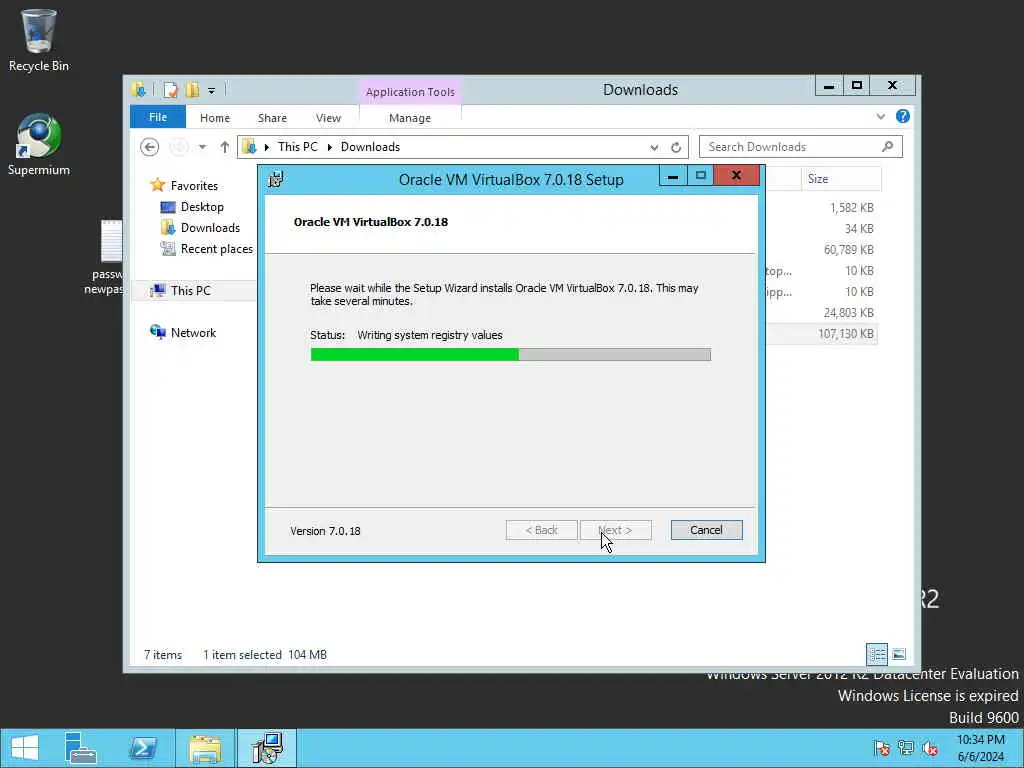Click the disabled Back button in Setup

pos(541,530)
